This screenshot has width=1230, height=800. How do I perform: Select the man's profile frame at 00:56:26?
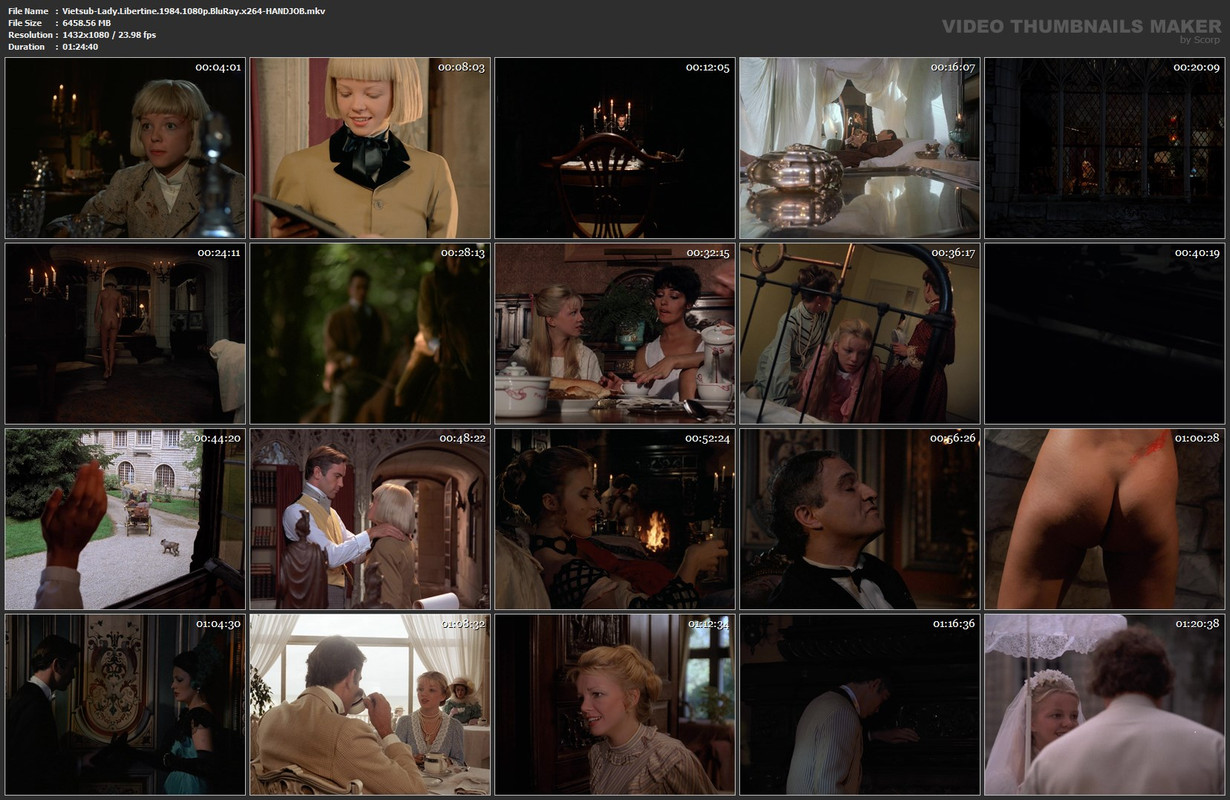tap(860, 520)
